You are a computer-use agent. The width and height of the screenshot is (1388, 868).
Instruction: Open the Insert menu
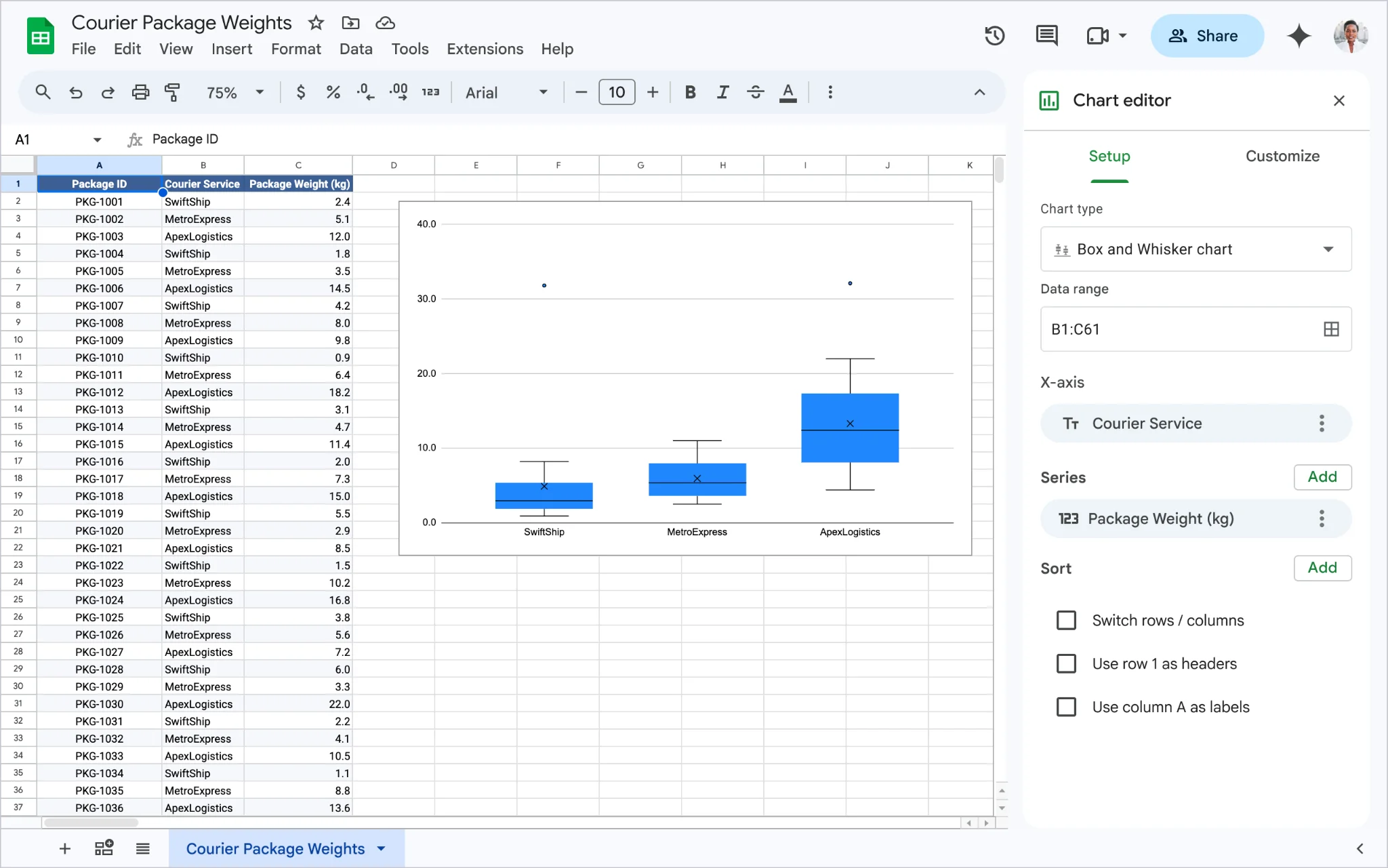pyautogui.click(x=231, y=49)
